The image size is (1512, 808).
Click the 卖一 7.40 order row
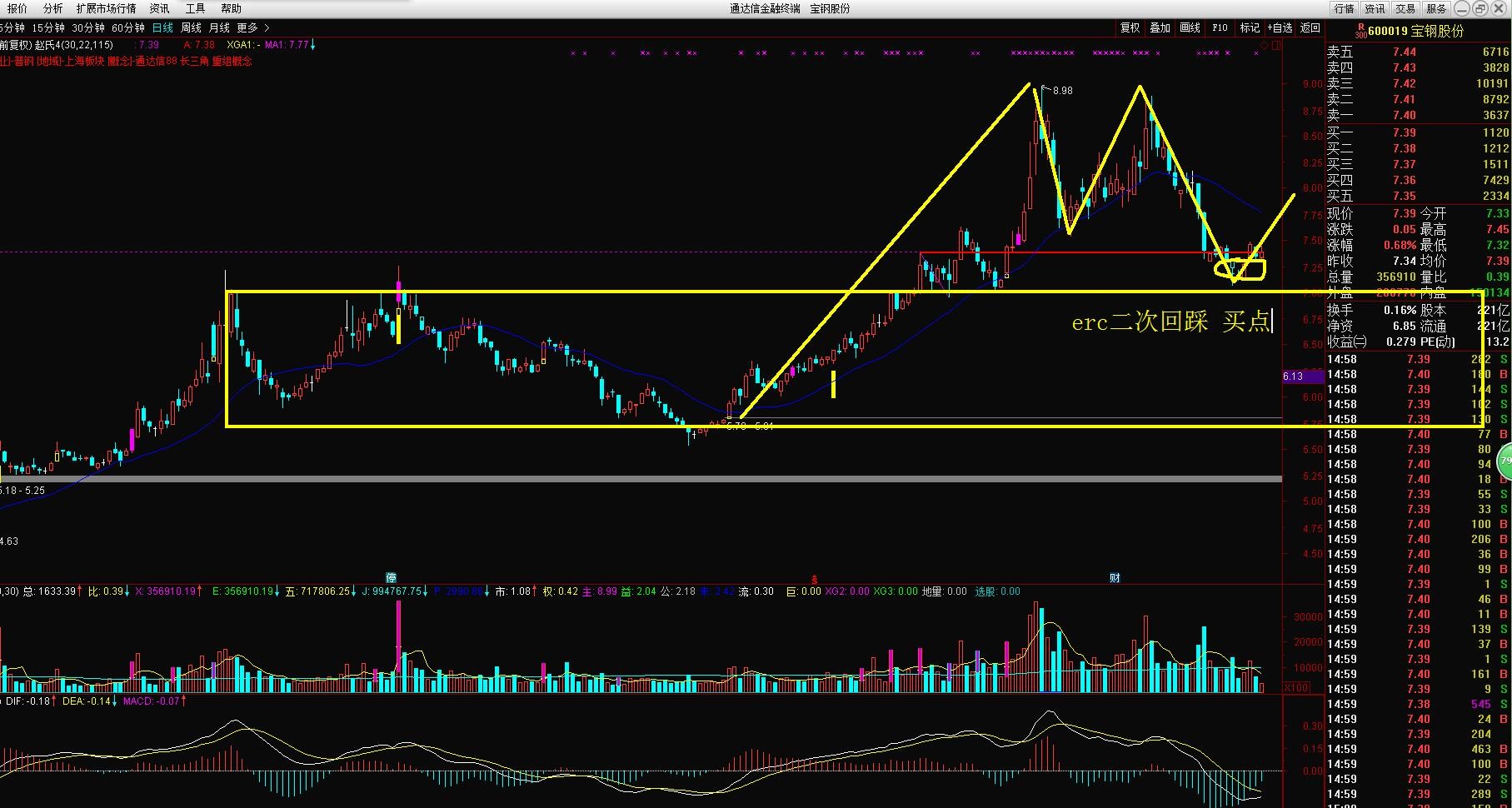tap(1418, 115)
